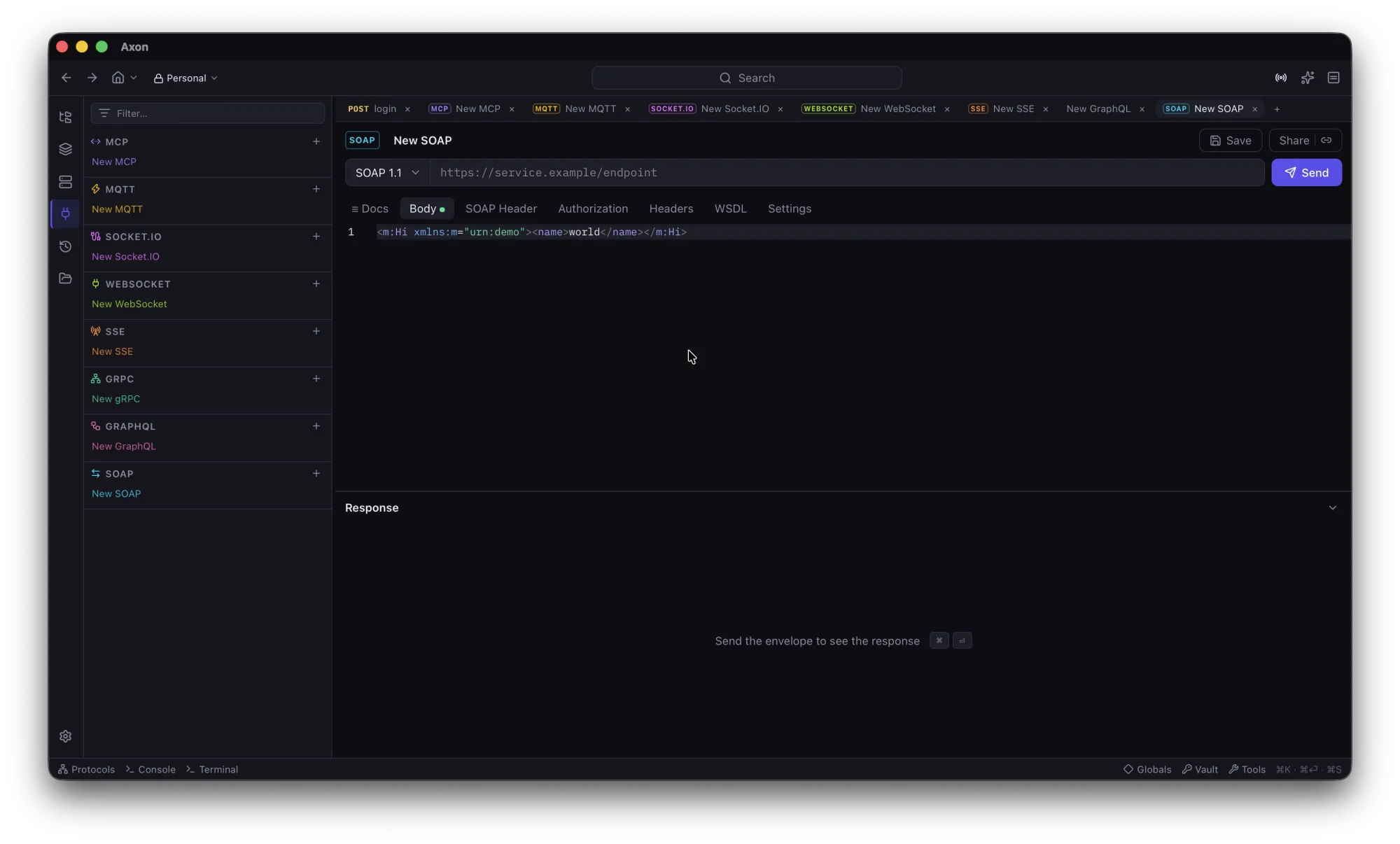Go forward with the right arrow
1400x844 pixels.
click(92, 78)
